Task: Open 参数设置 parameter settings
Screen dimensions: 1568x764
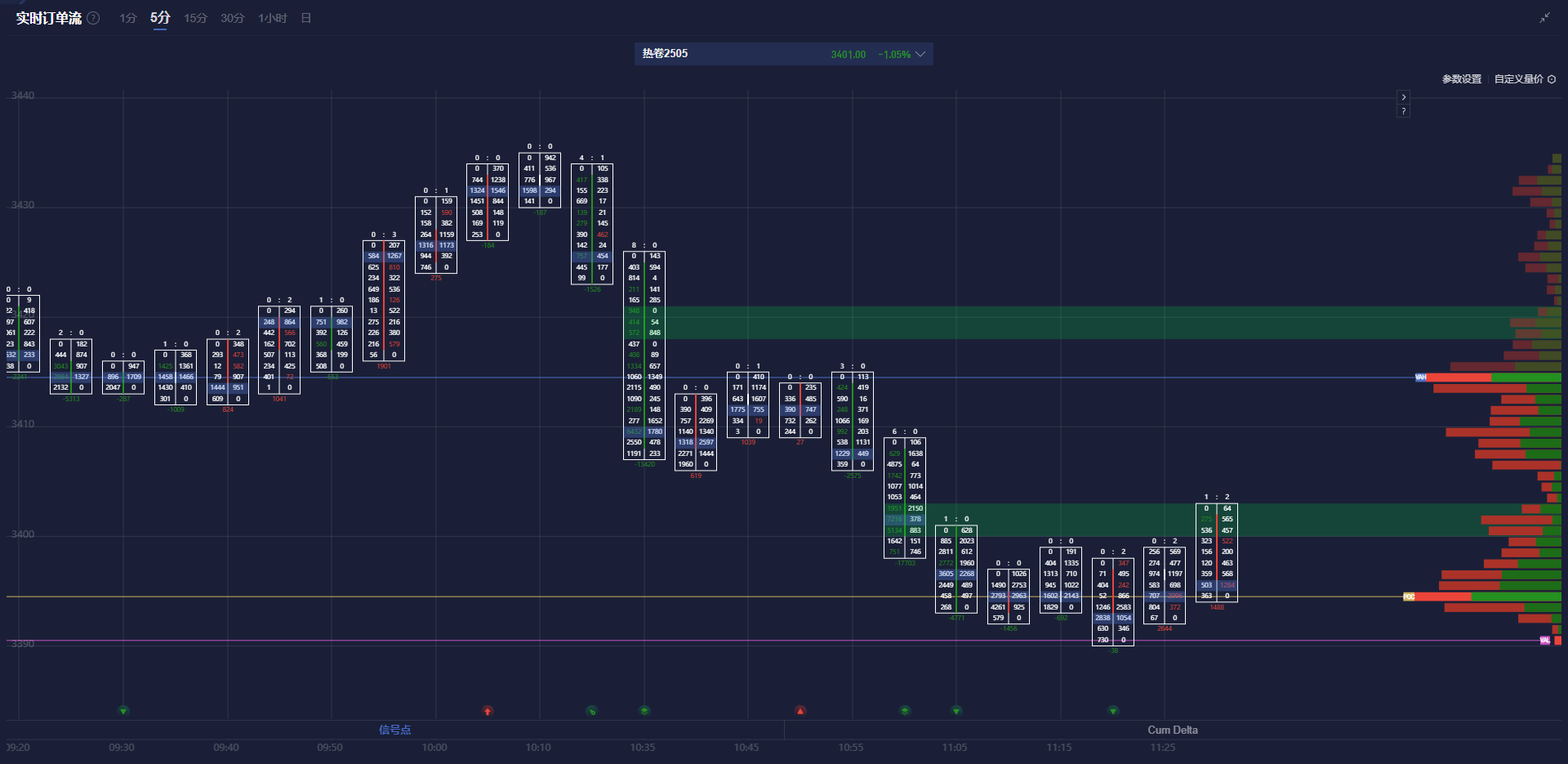Action: pyautogui.click(x=1461, y=79)
